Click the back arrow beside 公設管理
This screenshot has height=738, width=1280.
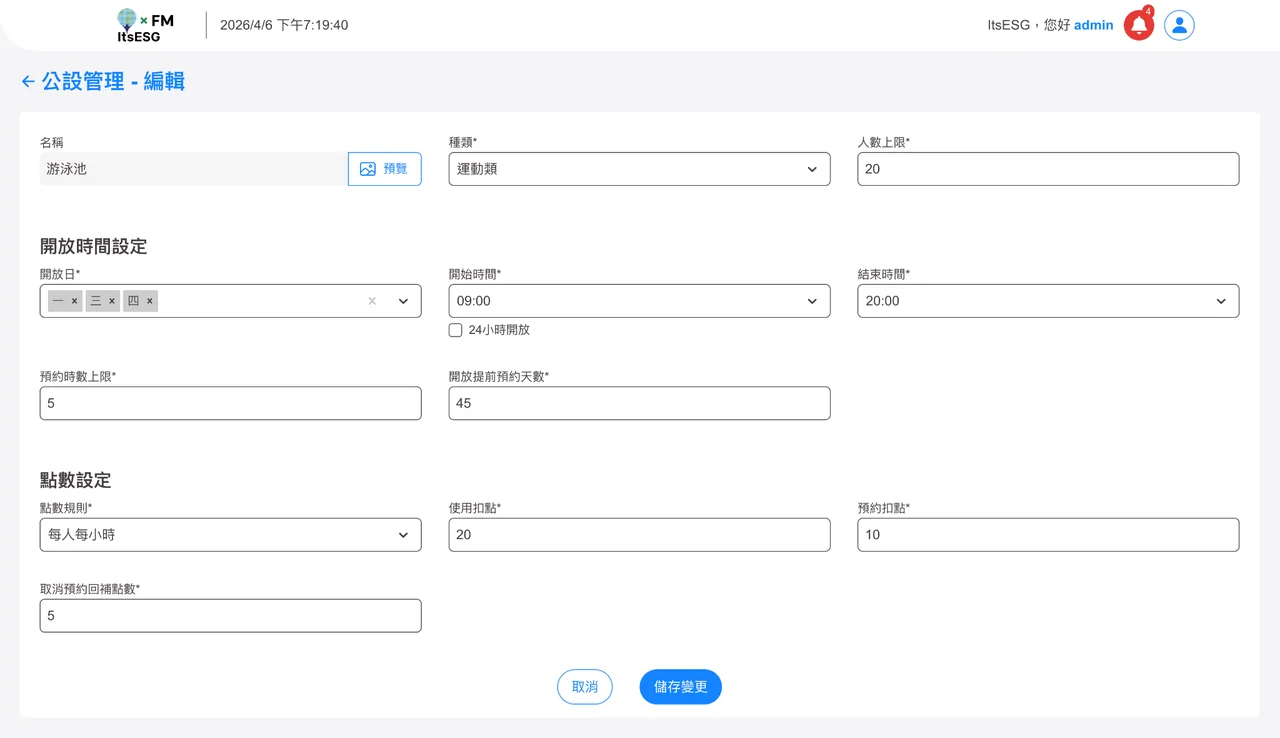[x=28, y=81]
